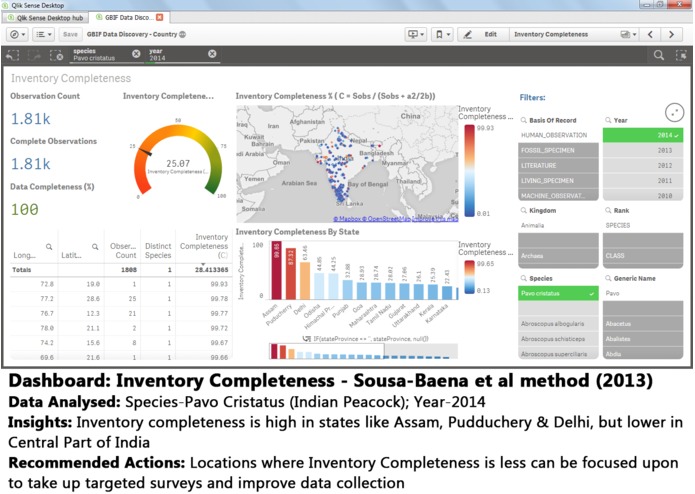The height and width of the screenshot is (494, 695).
Task: Open the list view menu
Action: pyautogui.click(x=43, y=34)
